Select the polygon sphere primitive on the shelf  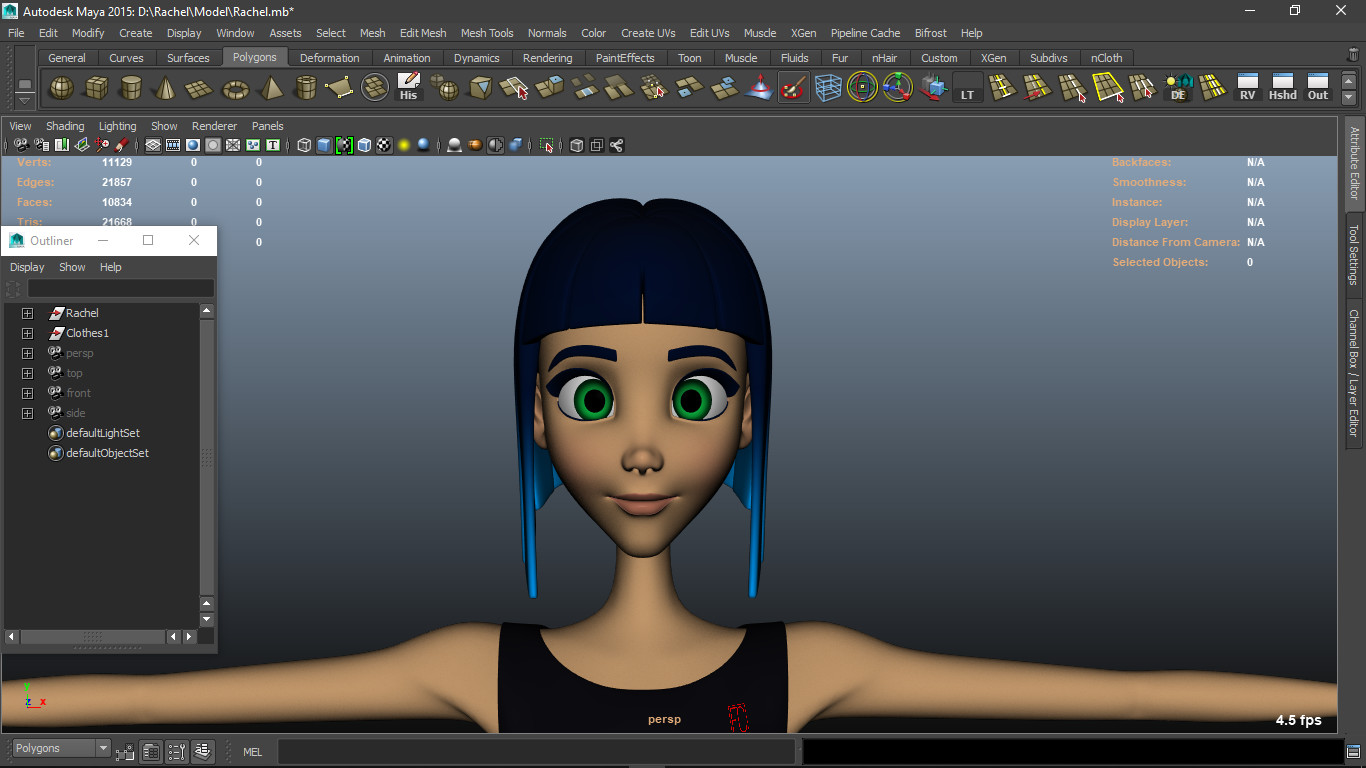[x=60, y=89]
